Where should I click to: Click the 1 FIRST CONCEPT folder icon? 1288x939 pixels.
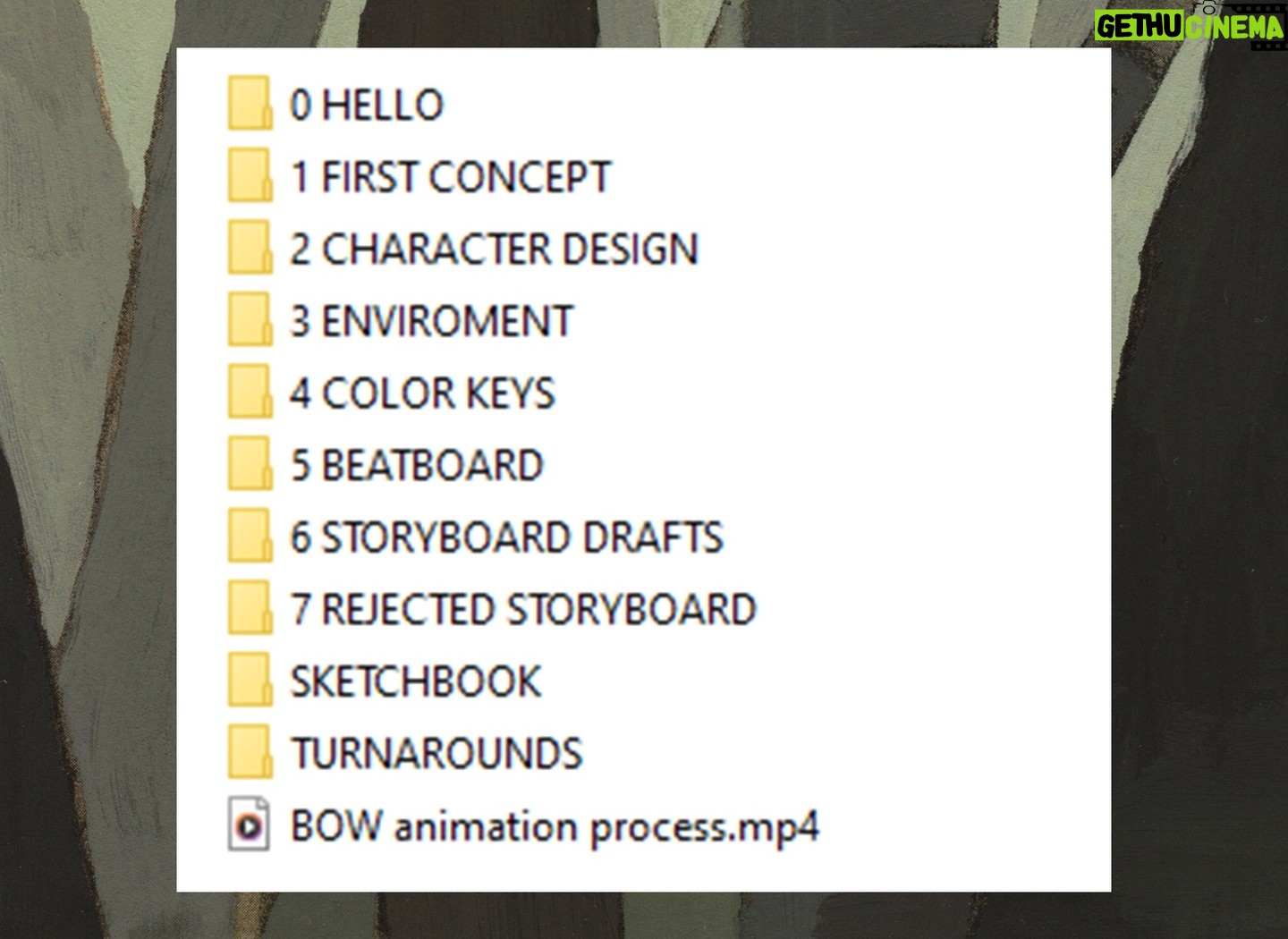(x=250, y=176)
